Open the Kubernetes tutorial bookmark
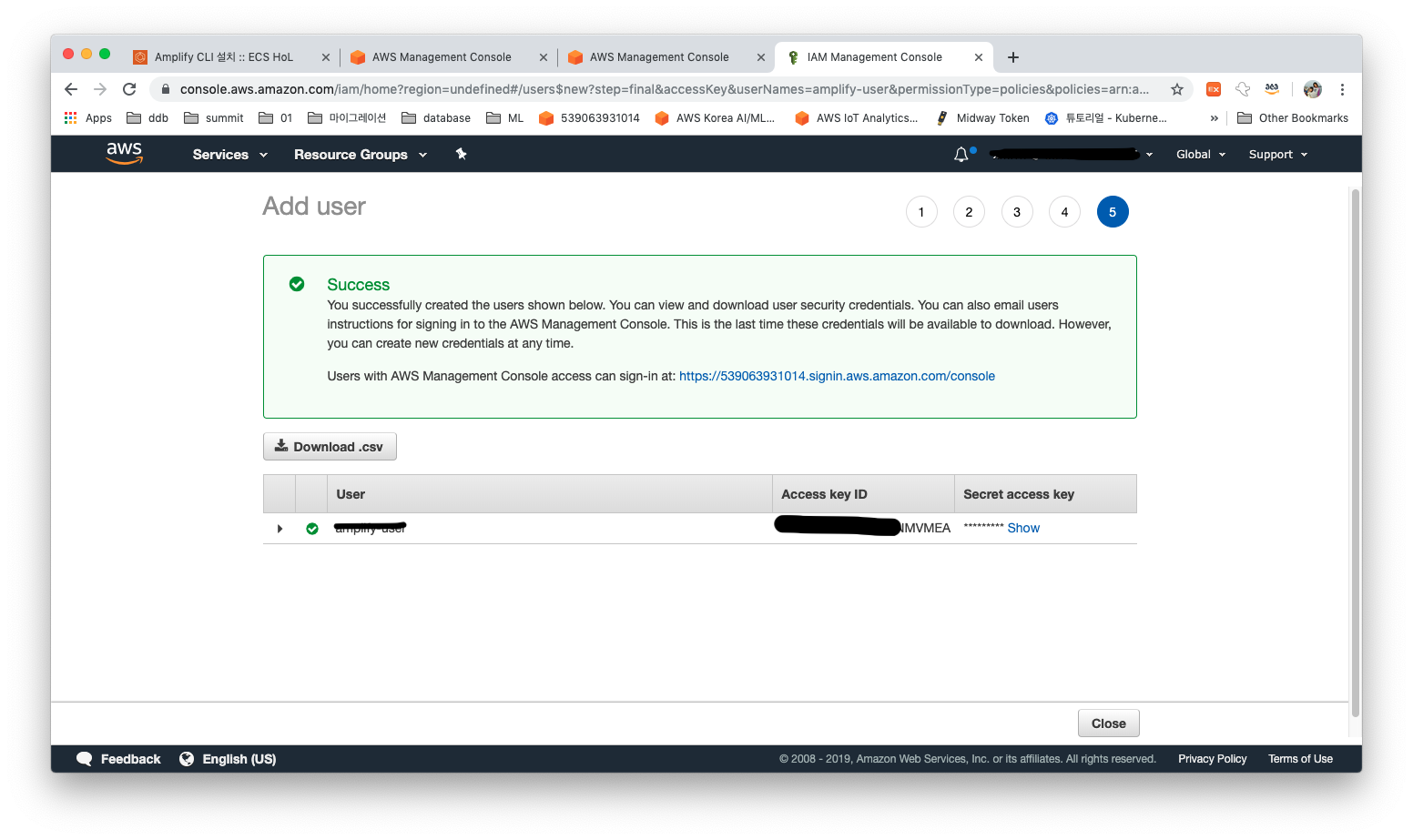 pos(1106,118)
